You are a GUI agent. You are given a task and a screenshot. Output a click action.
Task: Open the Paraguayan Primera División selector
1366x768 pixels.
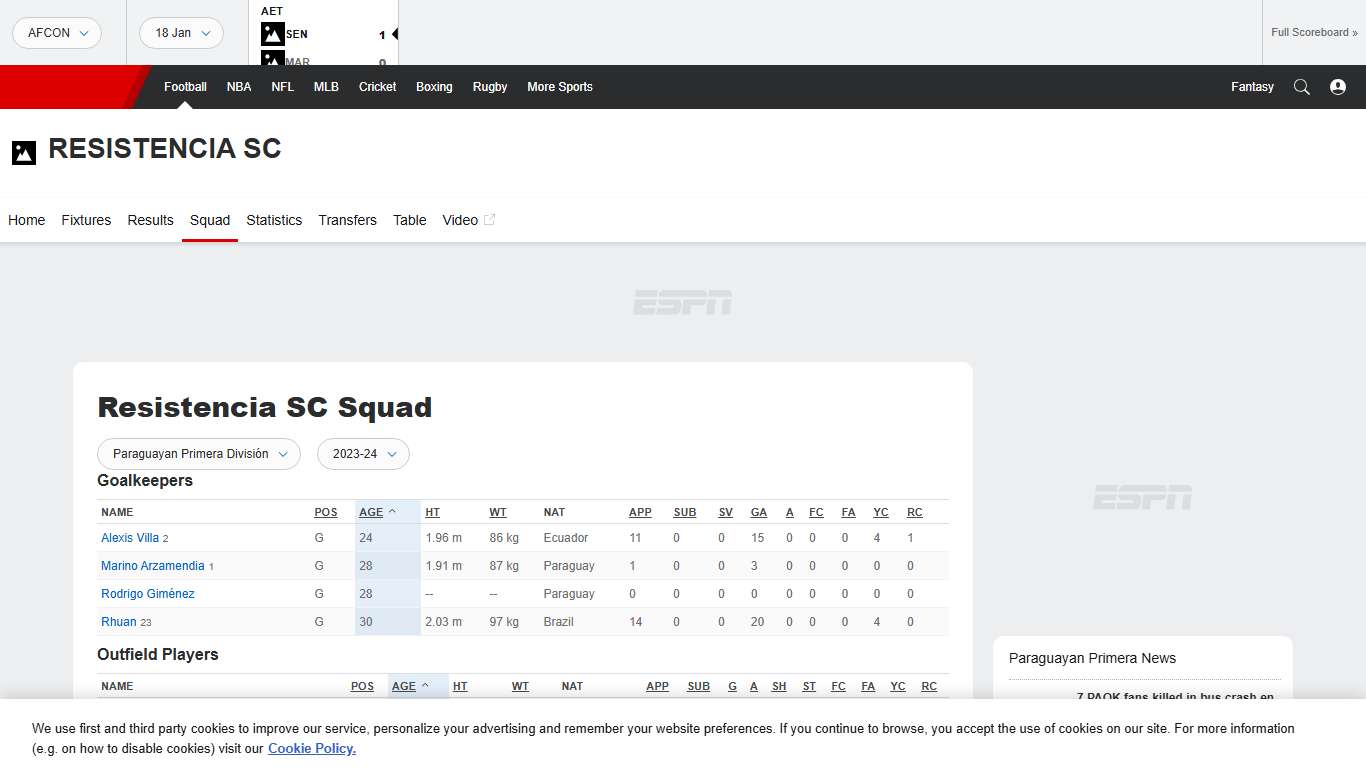(198, 454)
